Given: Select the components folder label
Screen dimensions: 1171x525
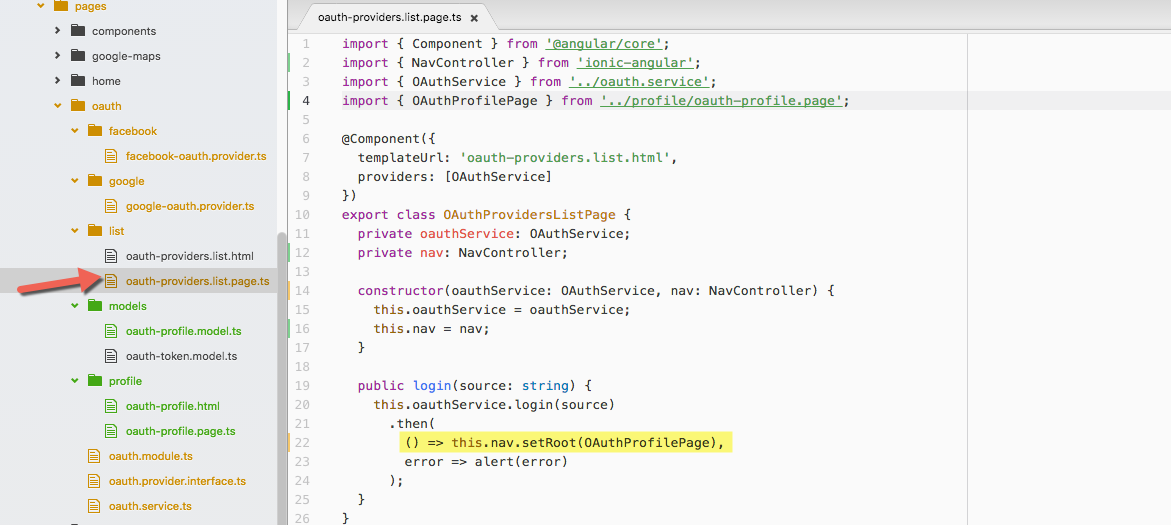Looking at the screenshot, I should point(124,31).
